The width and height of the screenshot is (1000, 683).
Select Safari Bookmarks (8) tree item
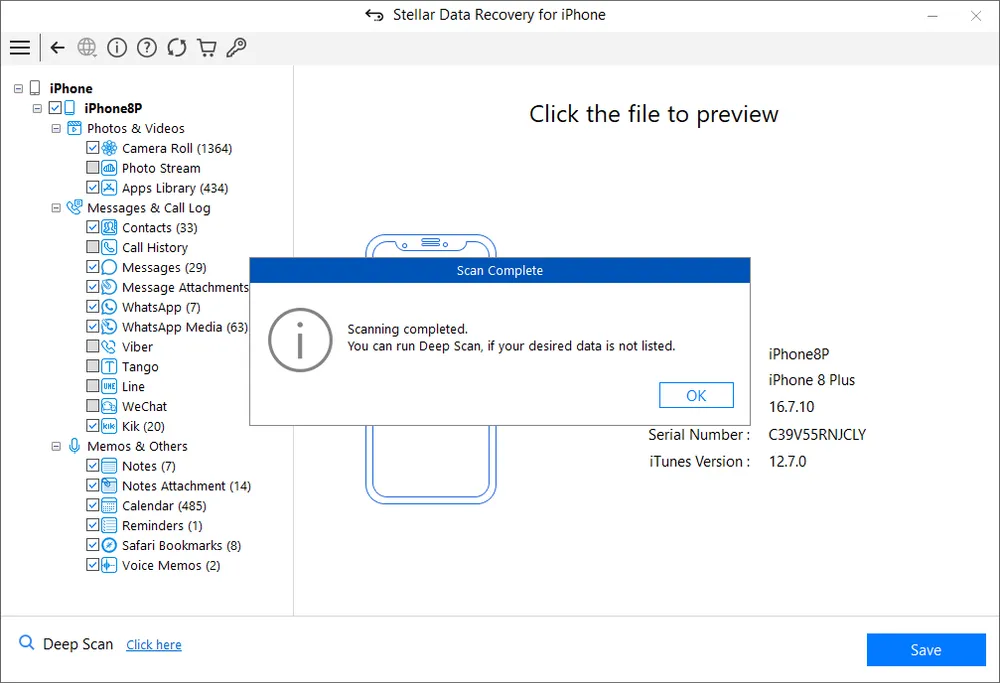pos(181,545)
